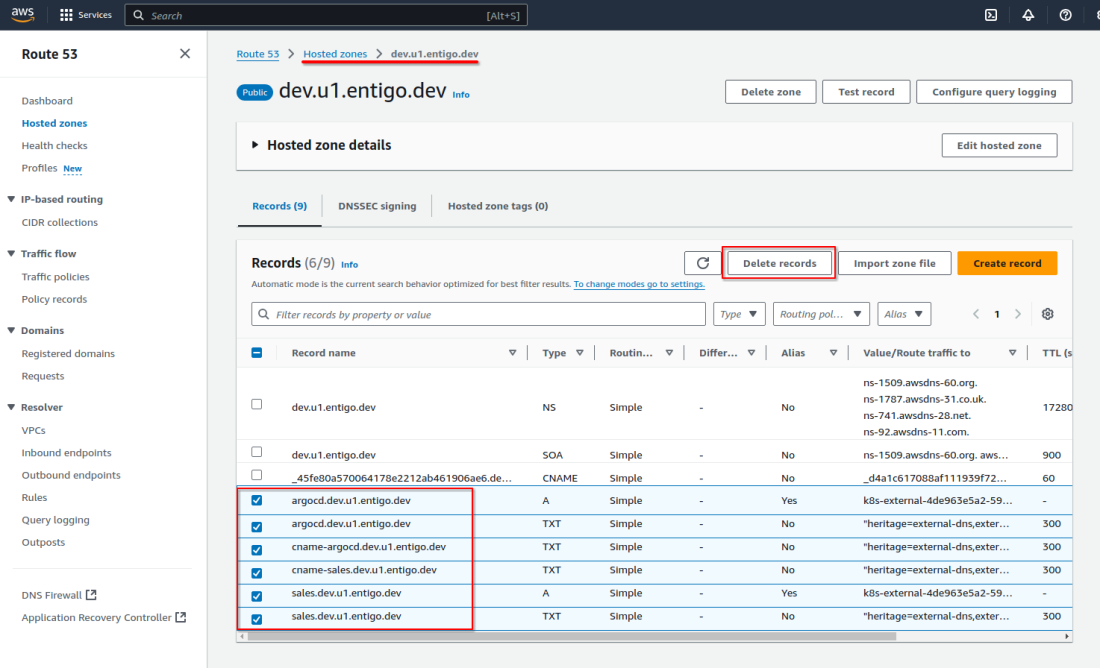Go to previous records page

(976, 314)
